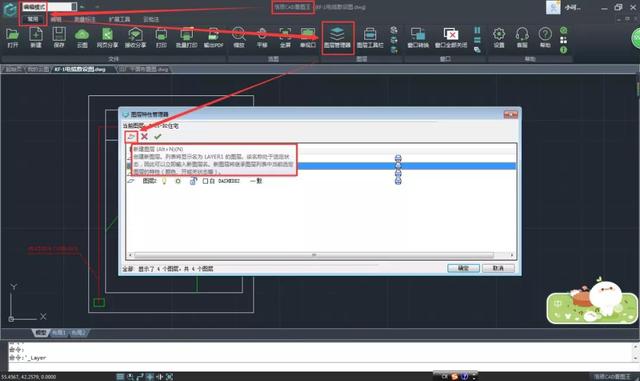Click the Batch Print (批量打印) icon
The image size is (640, 381).
click(187, 37)
